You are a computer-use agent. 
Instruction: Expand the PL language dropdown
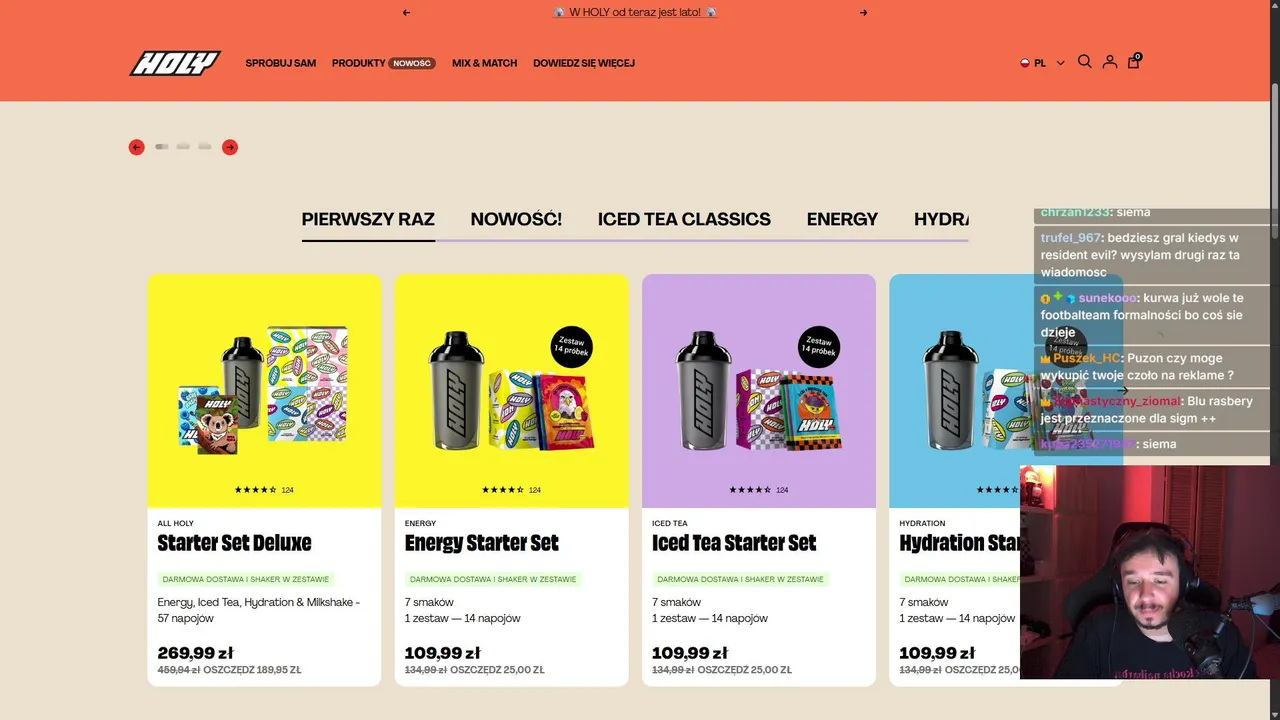pos(1042,63)
